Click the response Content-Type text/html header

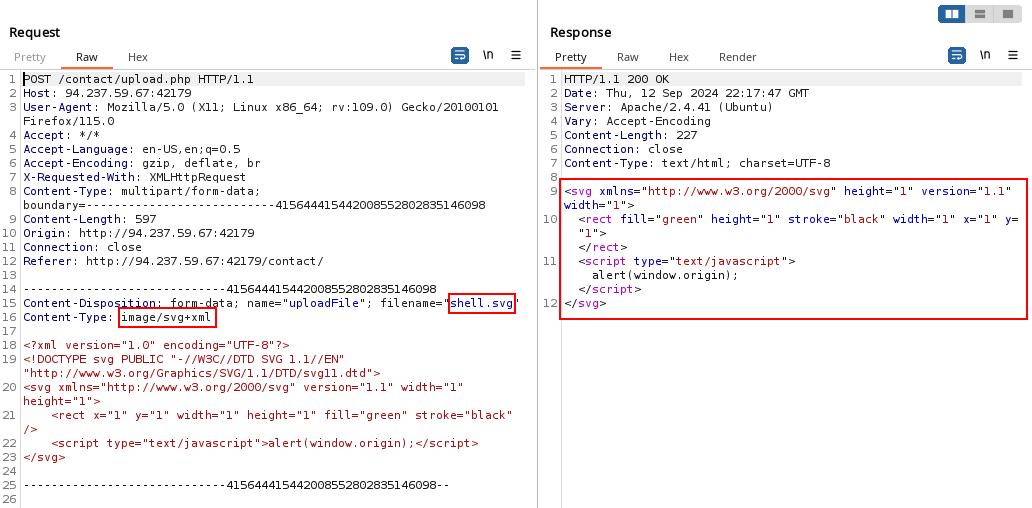pyautogui.click(x=697, y=163)
